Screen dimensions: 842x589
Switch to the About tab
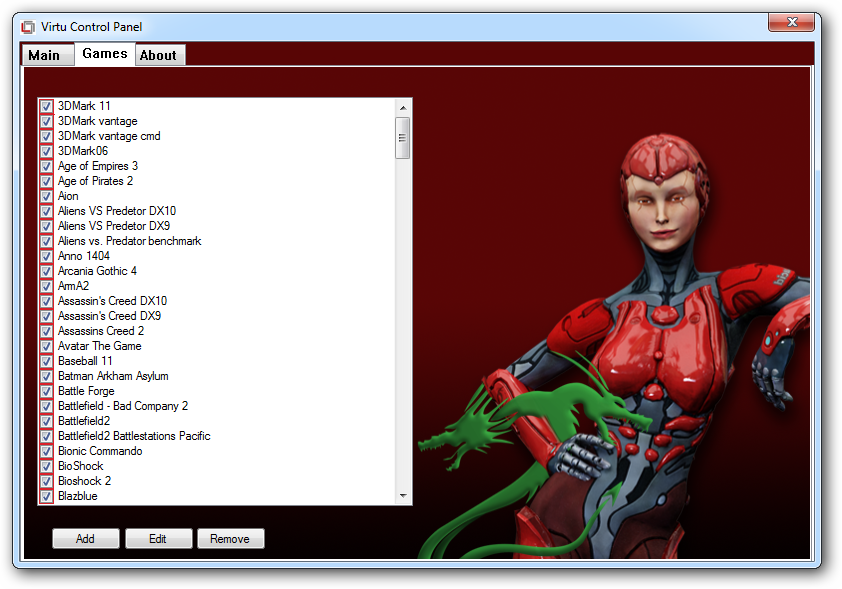[x=160, y=55]
